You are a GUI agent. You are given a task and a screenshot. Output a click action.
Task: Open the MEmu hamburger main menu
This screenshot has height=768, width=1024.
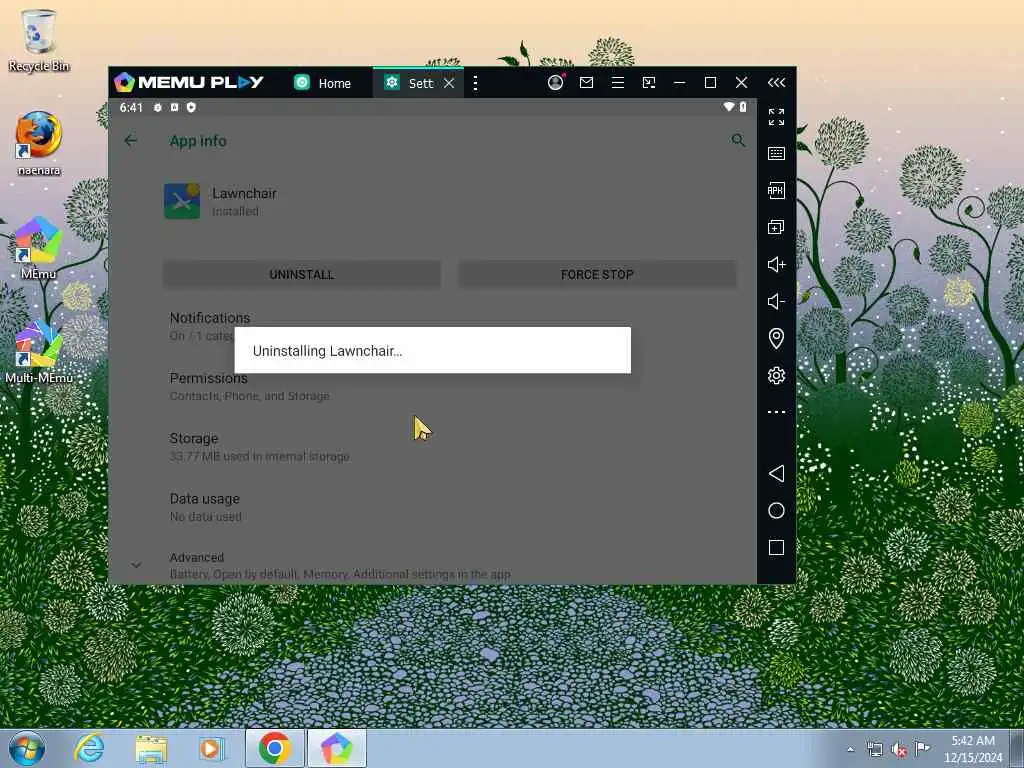[618, 82]
